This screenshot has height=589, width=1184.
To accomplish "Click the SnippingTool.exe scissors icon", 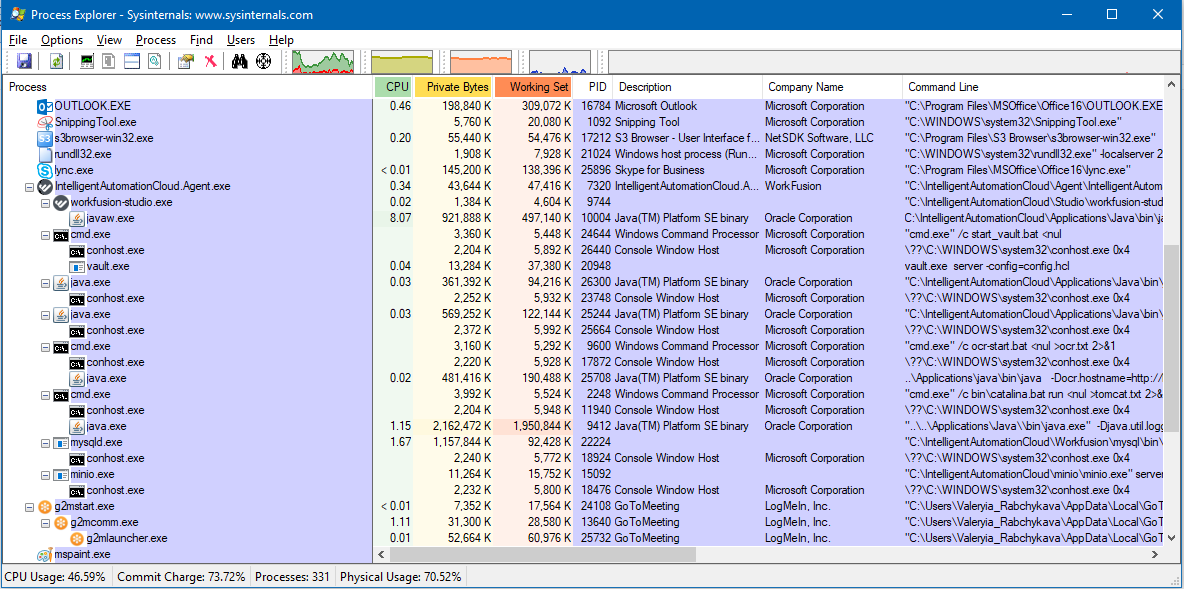I will [x=45, y=122].
